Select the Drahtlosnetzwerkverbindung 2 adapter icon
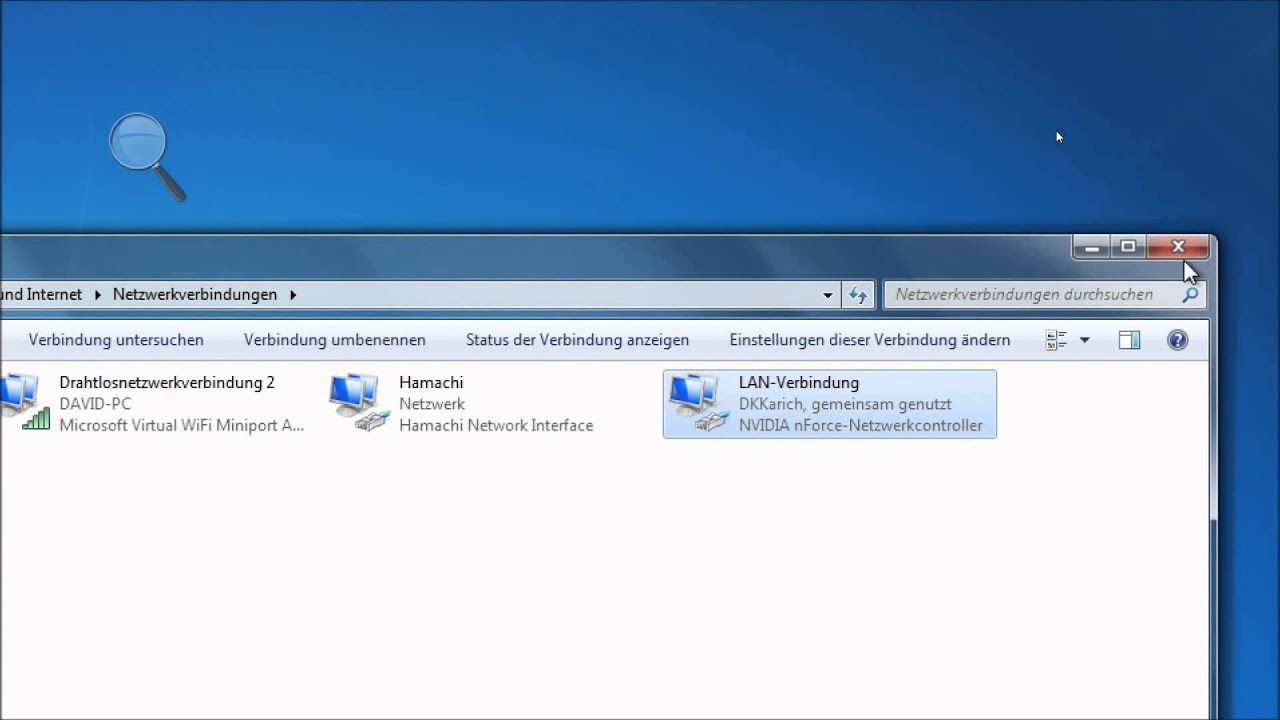 click(22, 403)
